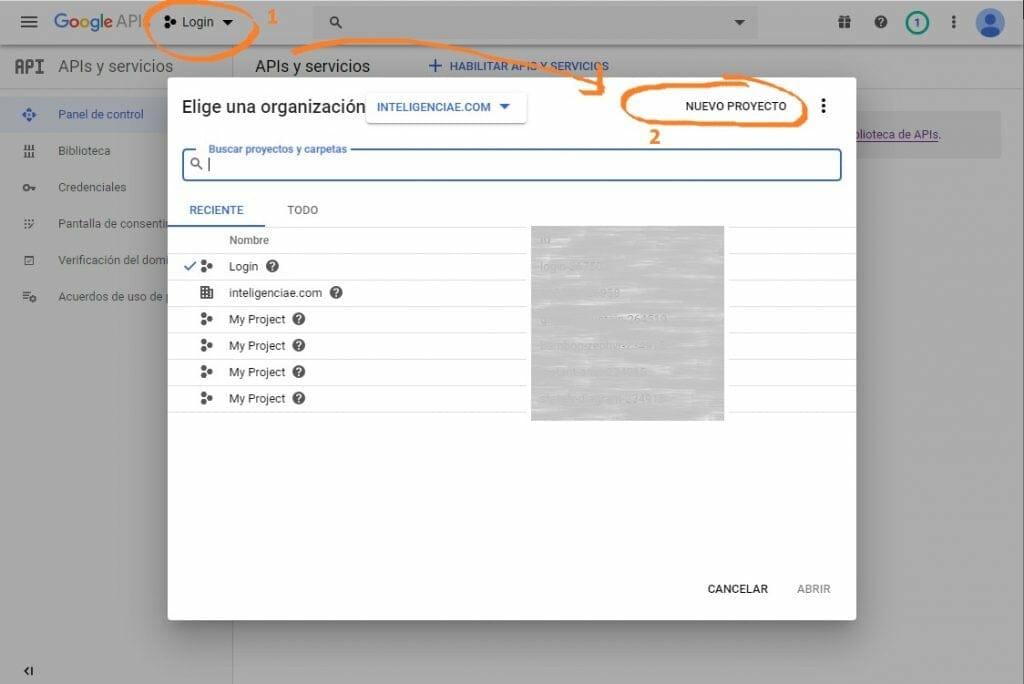Click the NUEVO PROYECTO button

pyautogui.click(x=735, y=106)
